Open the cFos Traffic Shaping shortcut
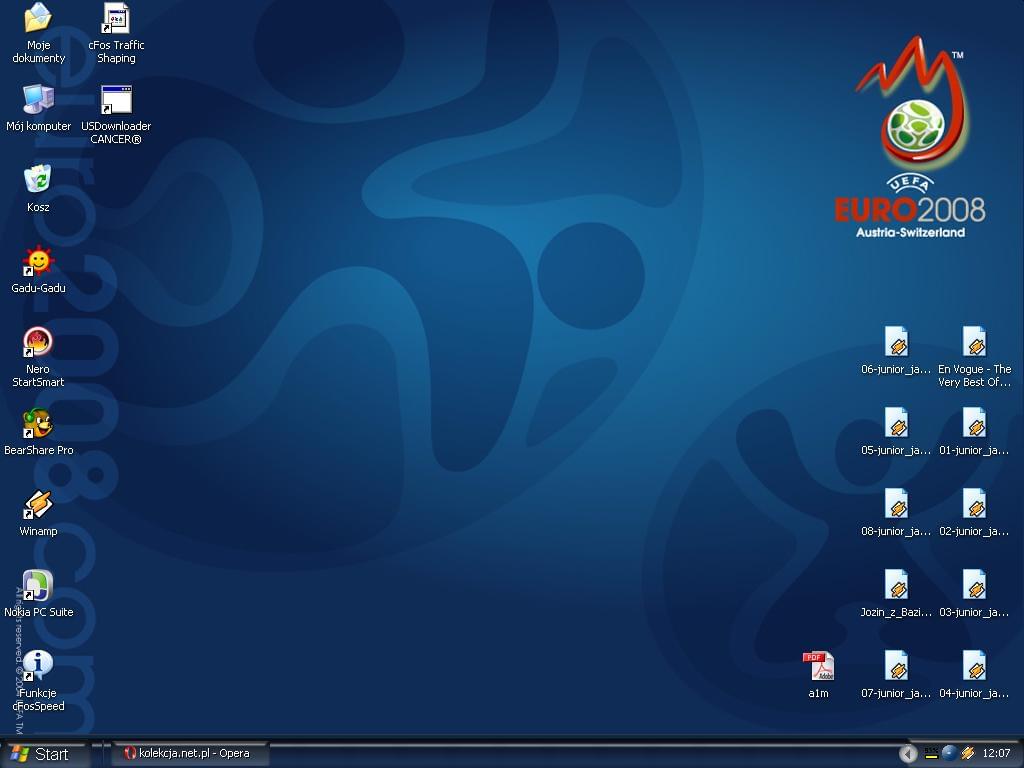 (116, 20)
